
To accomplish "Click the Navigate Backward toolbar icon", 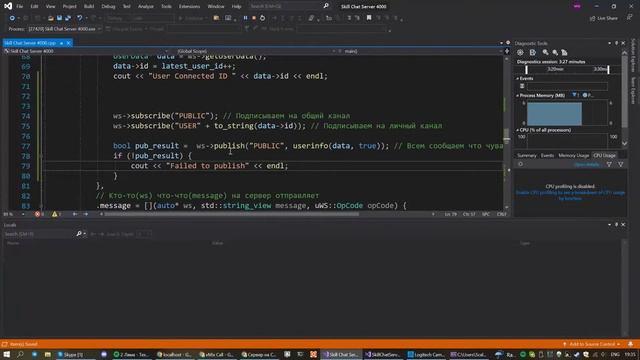I will tap(12, 18).
